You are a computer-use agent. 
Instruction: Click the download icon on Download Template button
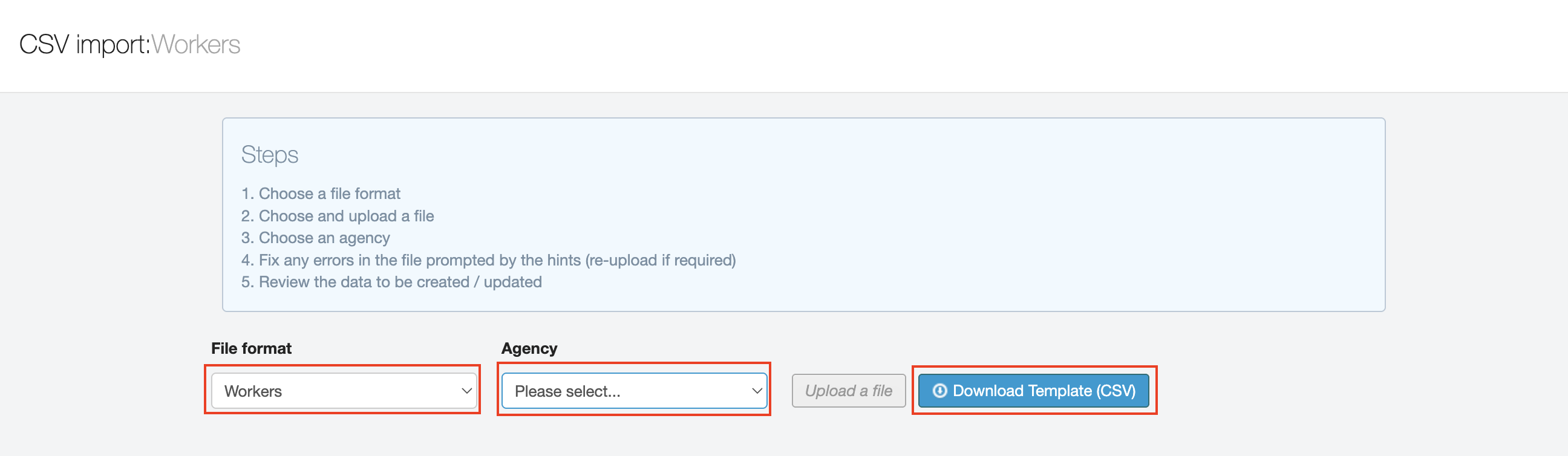(939, 391)
